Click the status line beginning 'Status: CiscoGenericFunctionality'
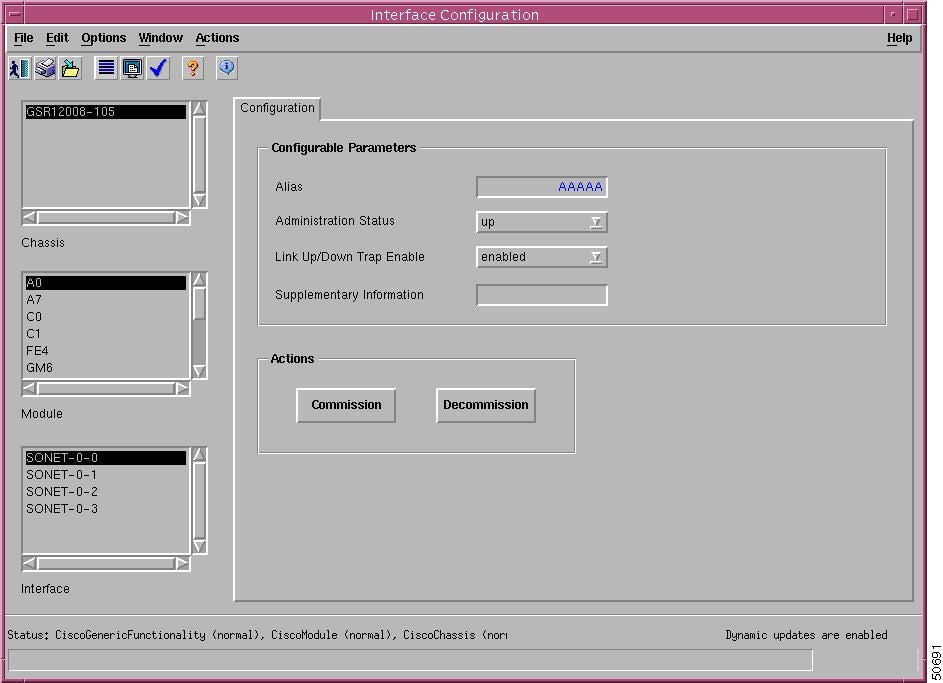 [x=257, y=635]
